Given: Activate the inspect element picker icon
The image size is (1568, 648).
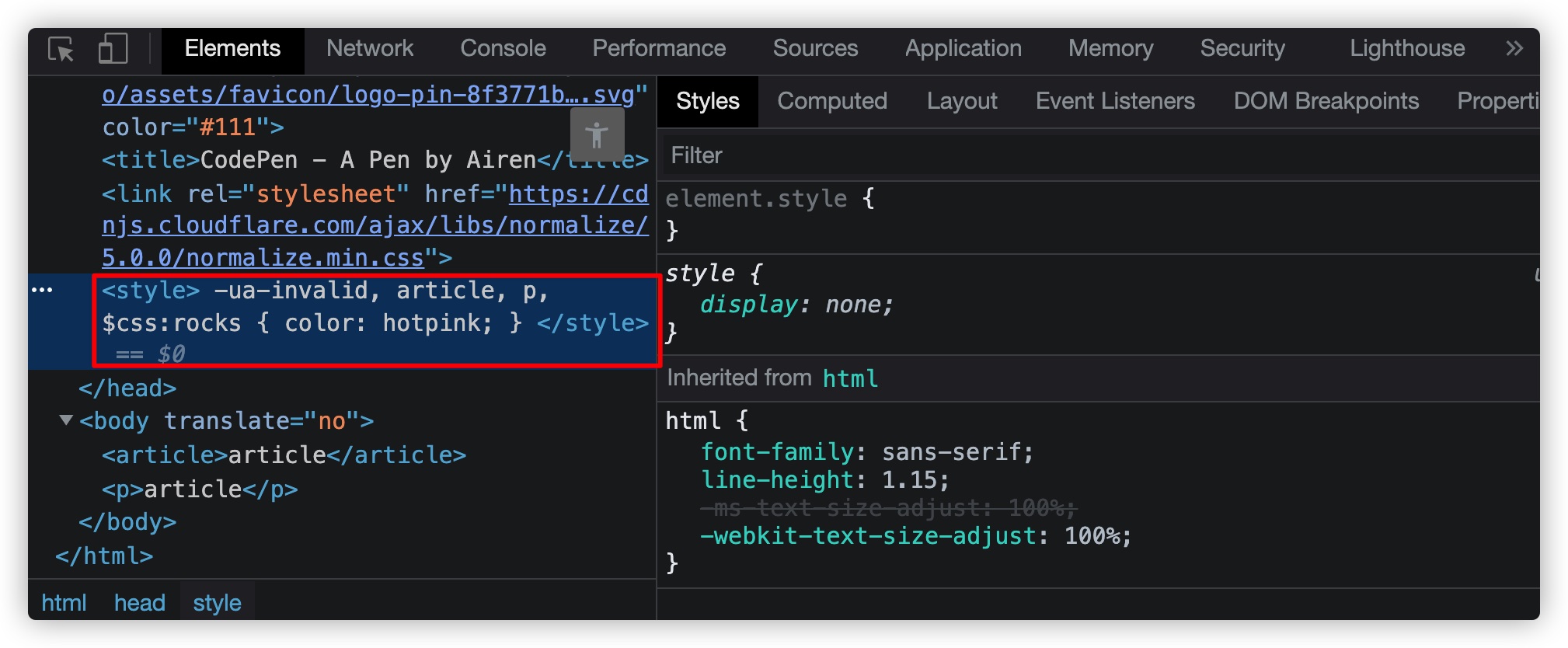Looking at the screenshot, I should click(x=61, y=49).
